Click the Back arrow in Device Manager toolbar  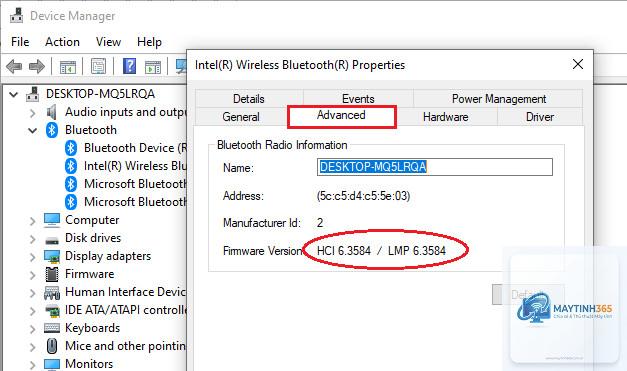click(14, 66)
